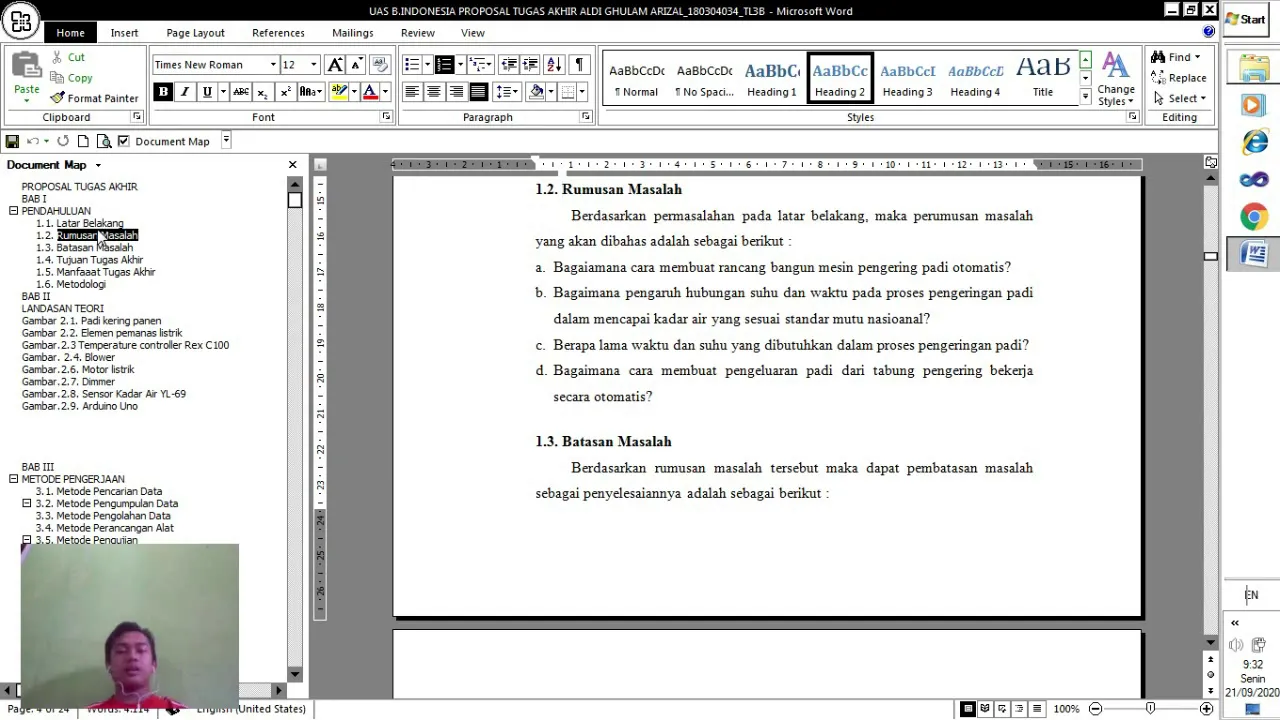
Task: Click the text highlight color button
Action: tap(339, 92)
